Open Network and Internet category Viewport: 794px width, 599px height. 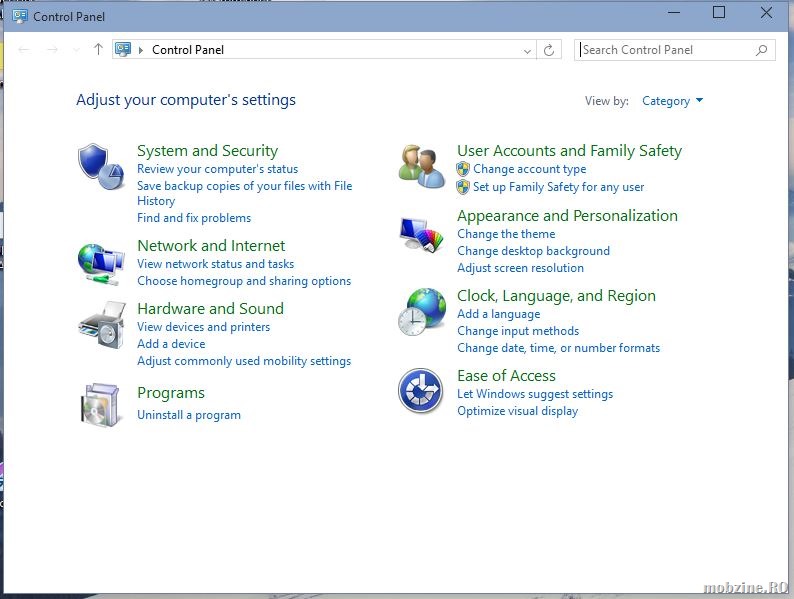tap(211, 246)
